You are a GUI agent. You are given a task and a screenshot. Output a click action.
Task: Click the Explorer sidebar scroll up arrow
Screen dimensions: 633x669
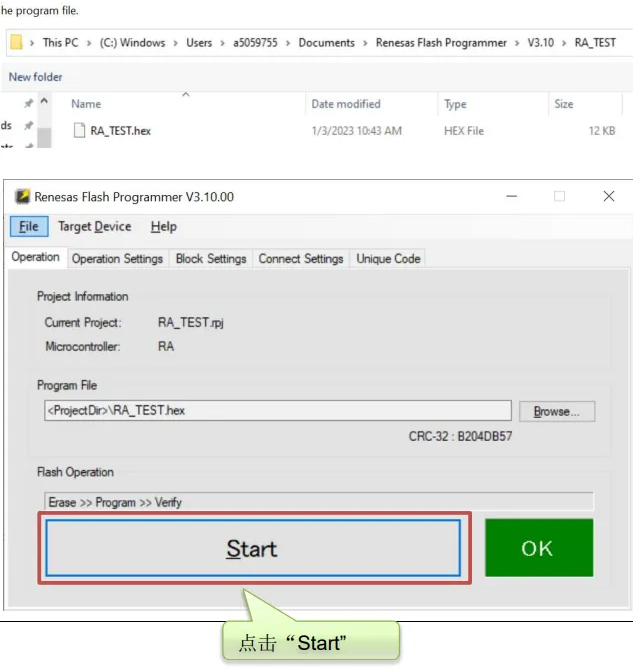44,102
